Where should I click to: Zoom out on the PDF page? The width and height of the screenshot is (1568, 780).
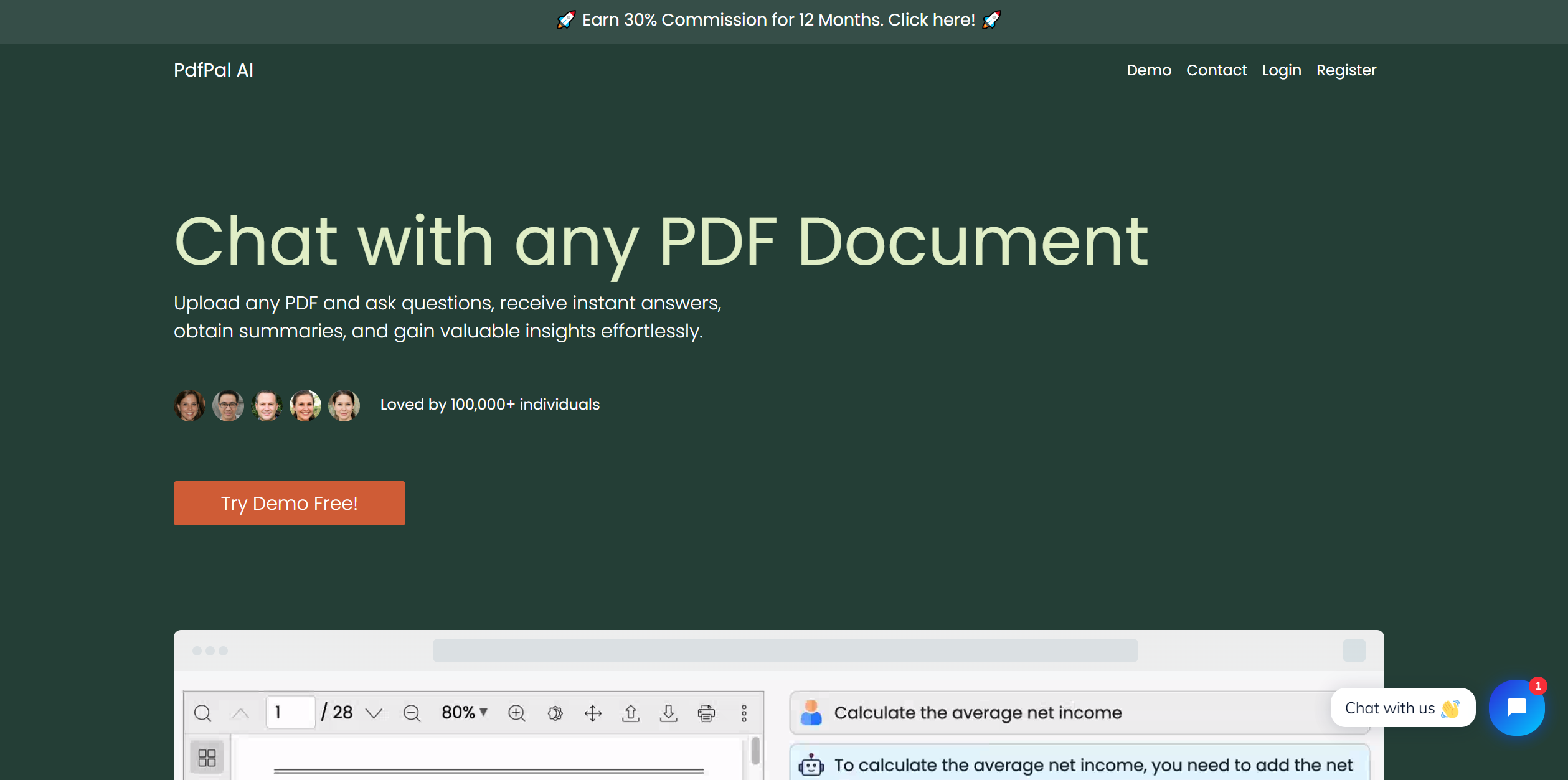pos(412,713)
